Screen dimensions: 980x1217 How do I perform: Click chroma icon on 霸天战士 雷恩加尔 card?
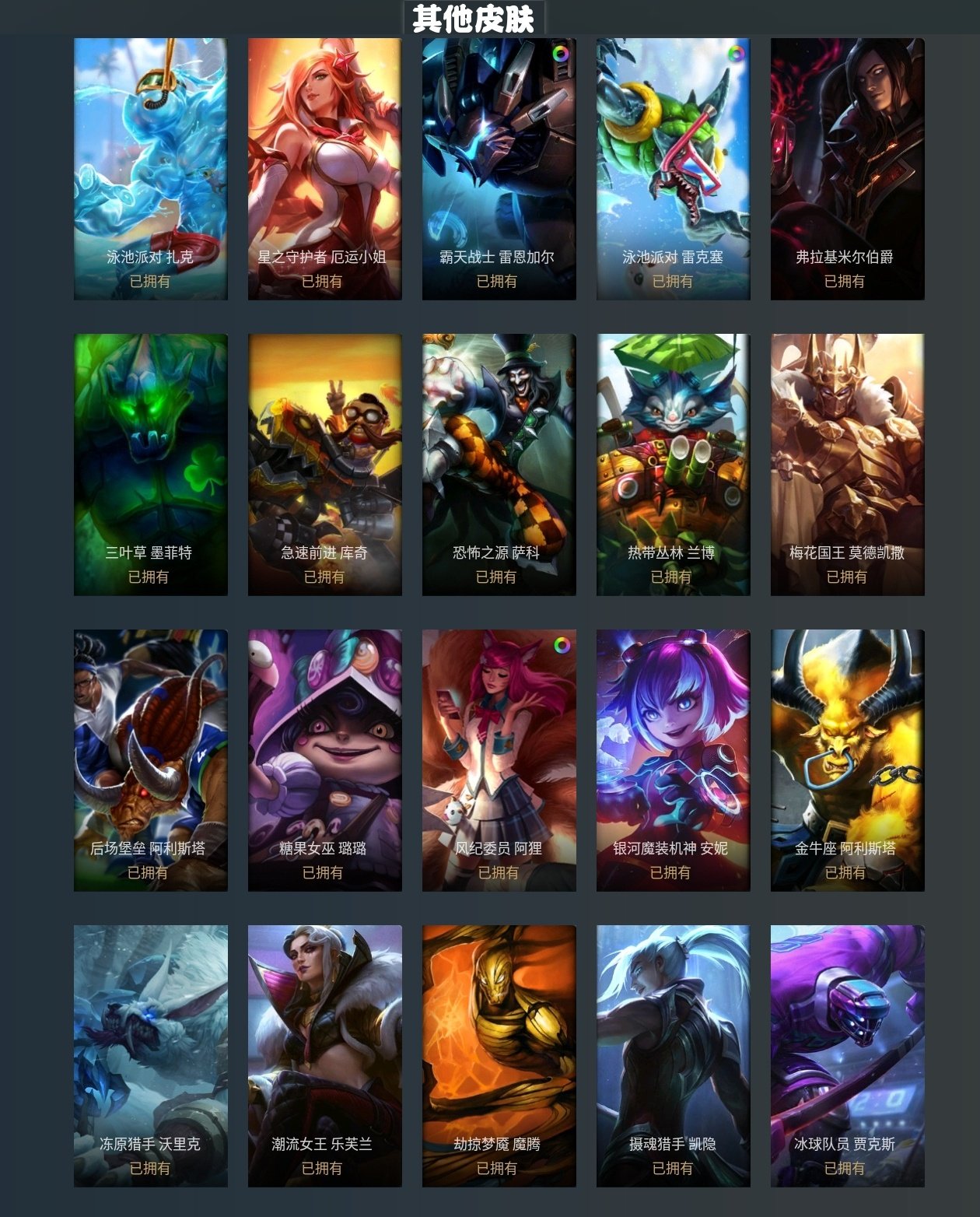560,54
